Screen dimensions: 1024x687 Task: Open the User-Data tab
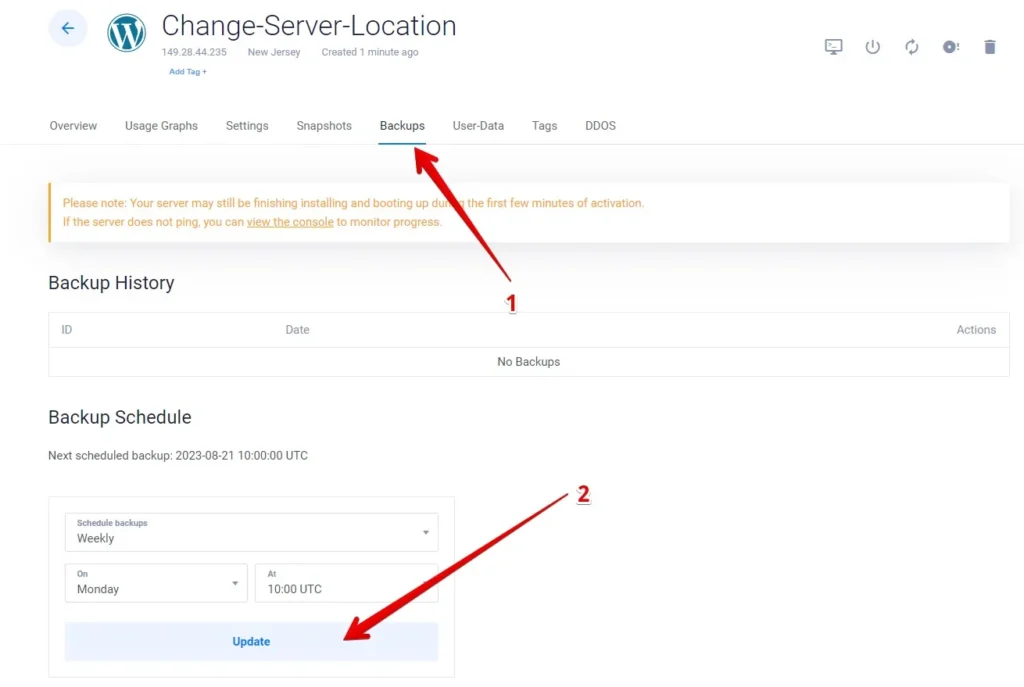[478, 125]
